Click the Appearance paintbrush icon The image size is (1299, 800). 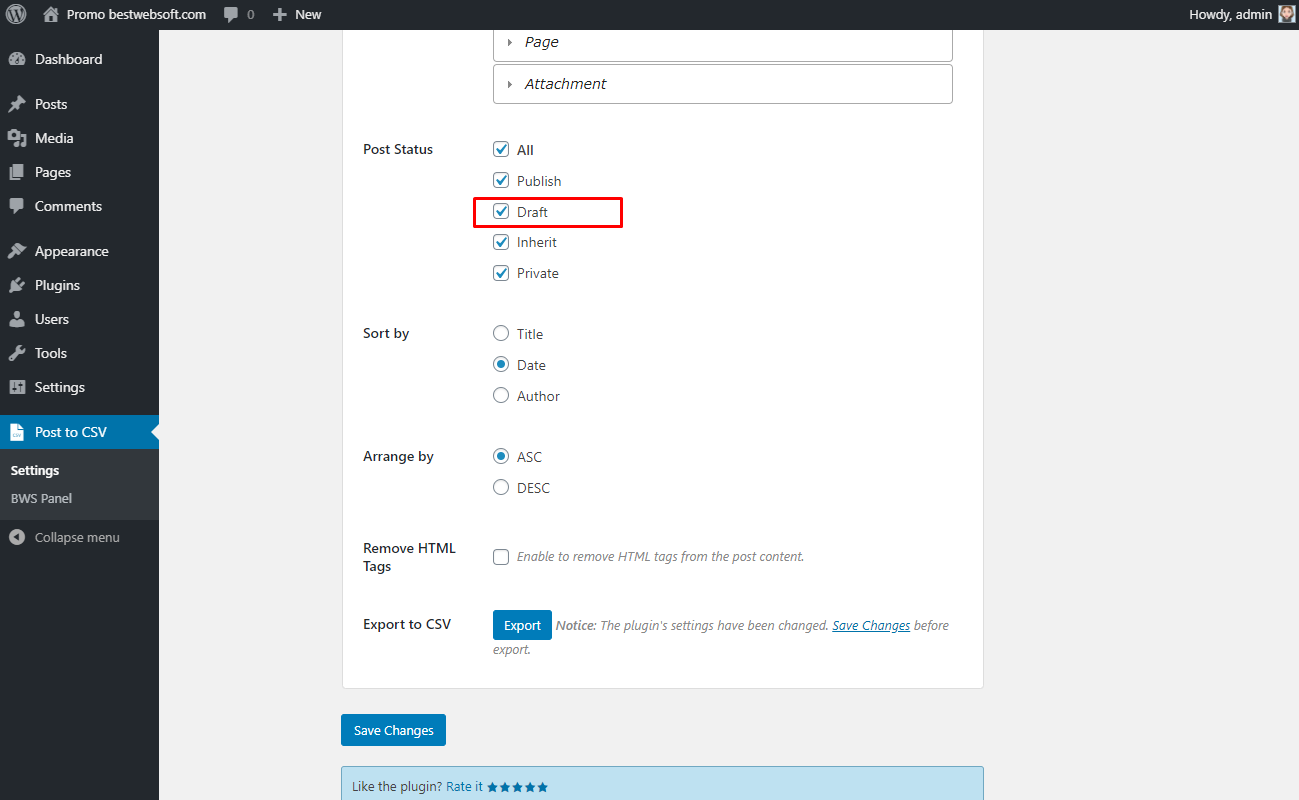pyautogui.click(x=17, y=251)
